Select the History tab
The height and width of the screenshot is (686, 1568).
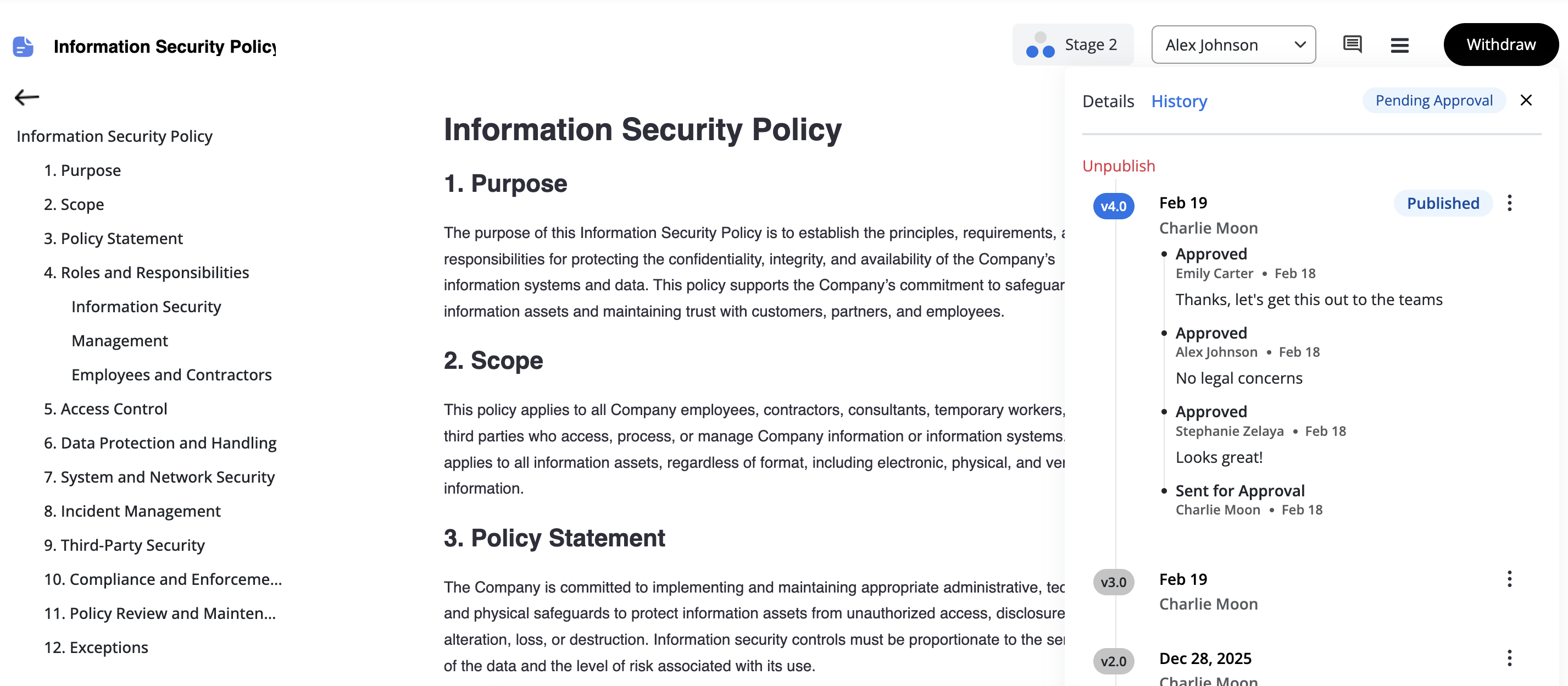[1178, 101]
